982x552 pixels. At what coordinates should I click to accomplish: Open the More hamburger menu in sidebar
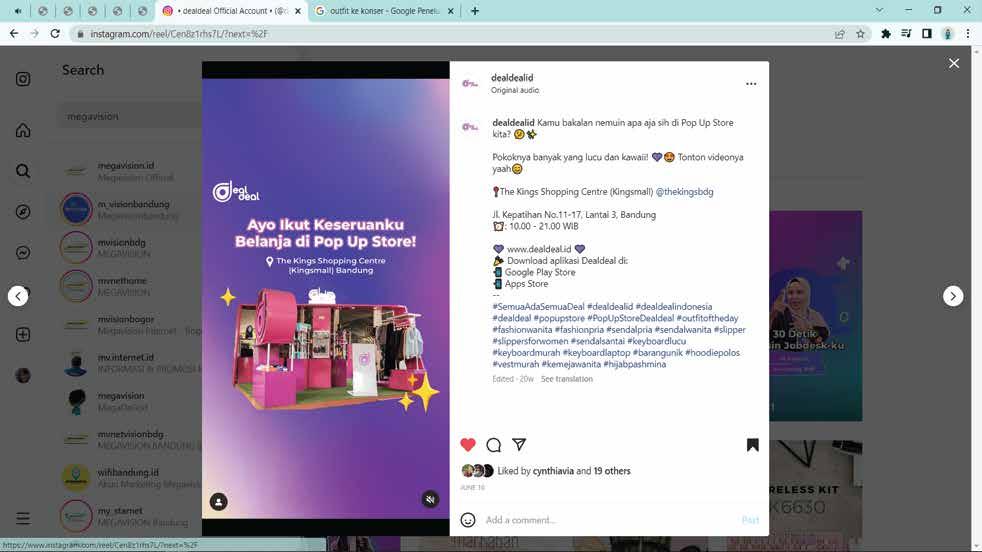23,518
